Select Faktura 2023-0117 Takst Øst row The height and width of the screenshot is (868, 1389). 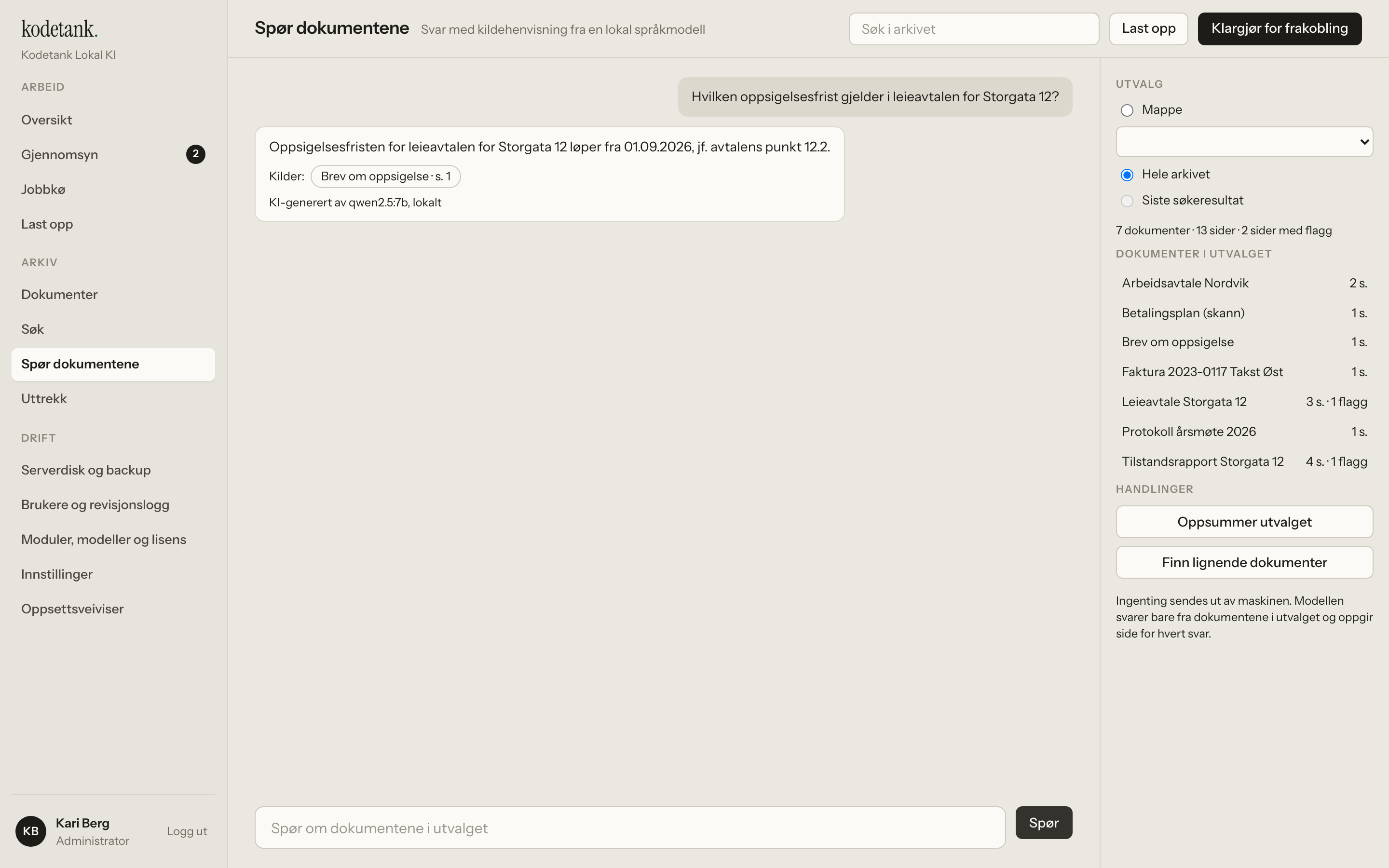coord(1244,372)
